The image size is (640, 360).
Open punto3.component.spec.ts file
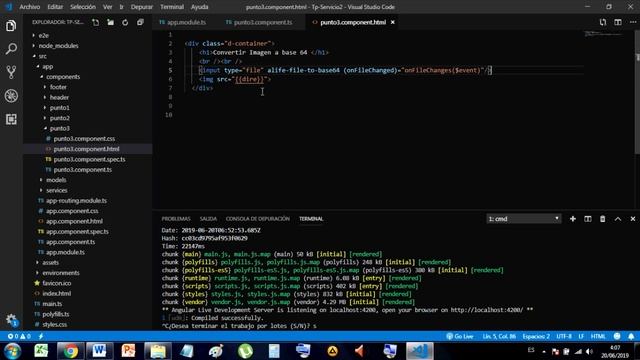coord(88,159)
